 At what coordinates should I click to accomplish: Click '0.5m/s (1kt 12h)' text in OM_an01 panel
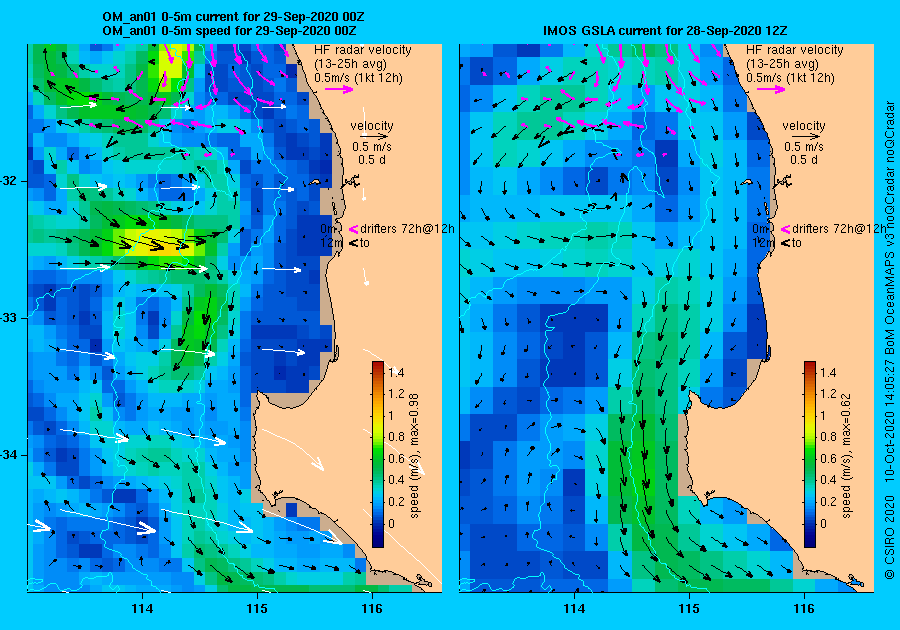click(358, 77)
